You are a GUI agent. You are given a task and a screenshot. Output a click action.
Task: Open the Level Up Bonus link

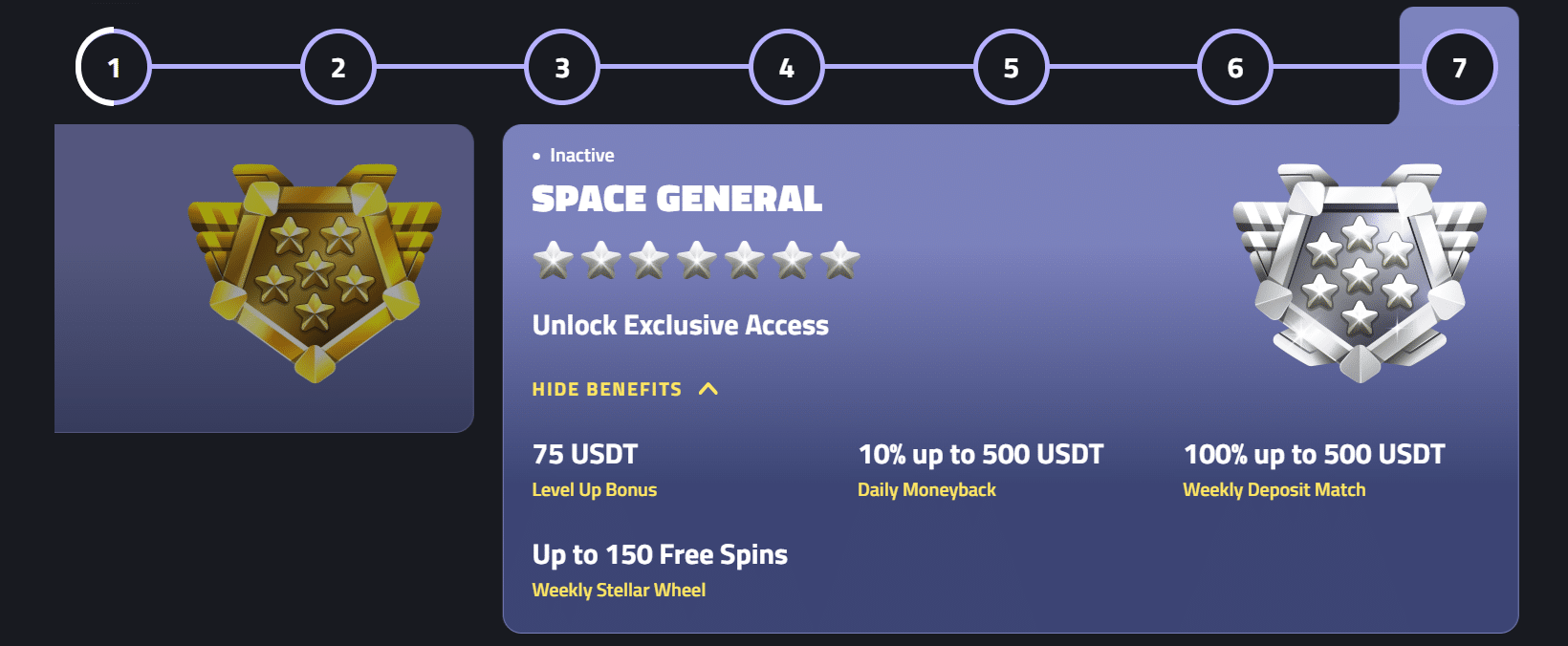click(x=595, y=489)
